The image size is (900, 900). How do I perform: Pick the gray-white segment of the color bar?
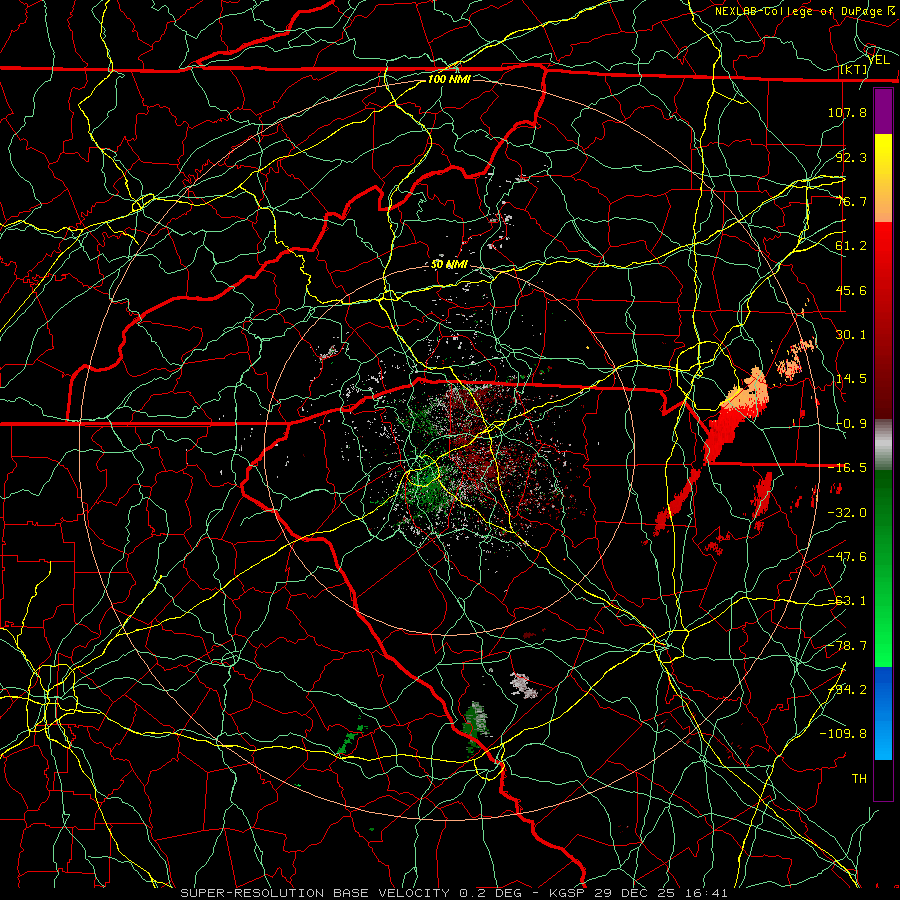883,445
